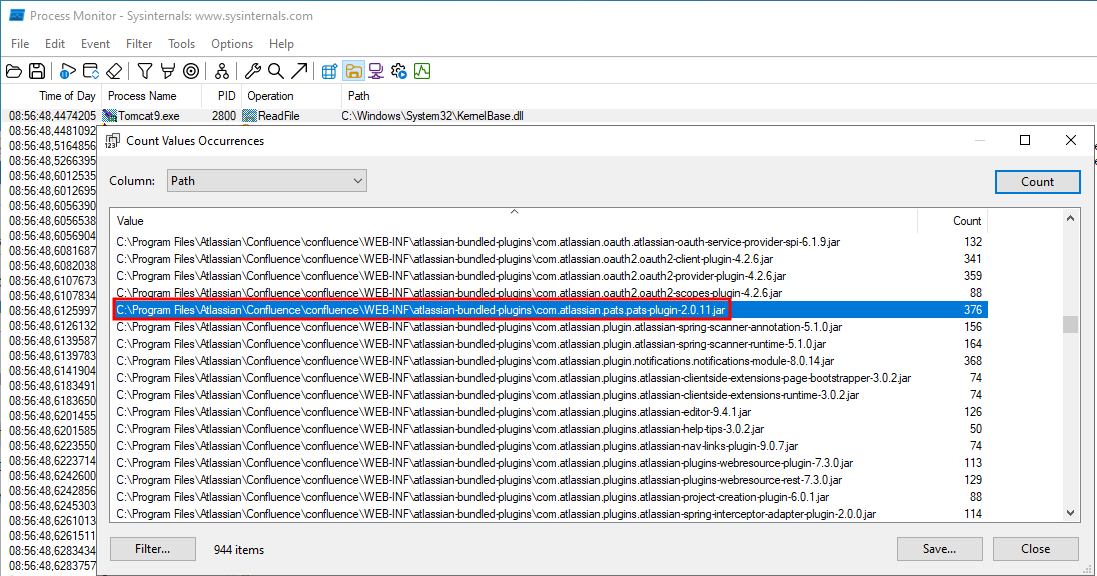Sort by the Value column header
Screen dimensions: 1097x576
tap(514, 220)
